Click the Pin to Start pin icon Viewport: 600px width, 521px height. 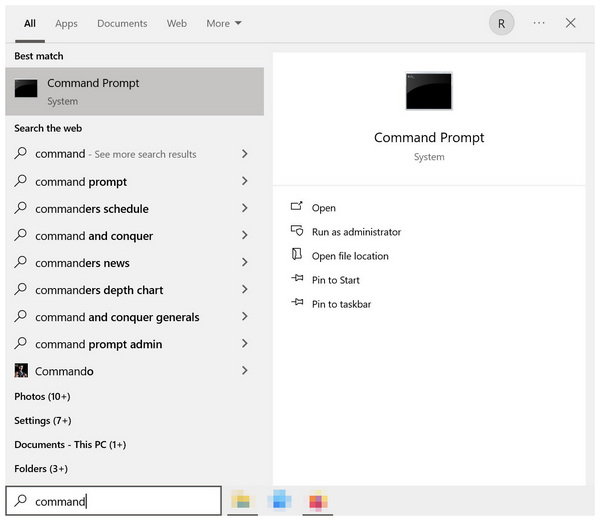[296, 279]
